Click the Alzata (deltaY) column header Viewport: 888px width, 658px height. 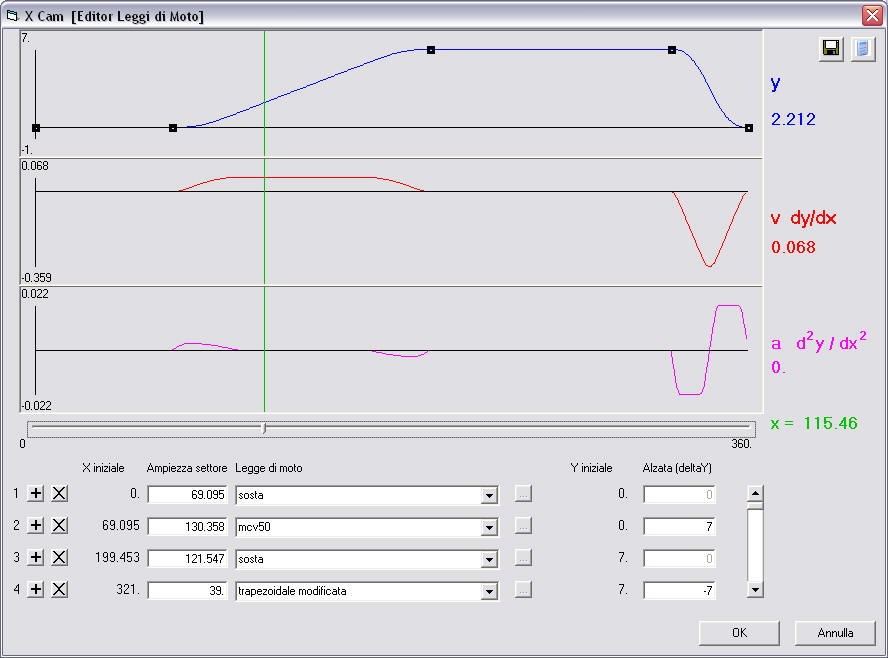click(x=677, y=468)
